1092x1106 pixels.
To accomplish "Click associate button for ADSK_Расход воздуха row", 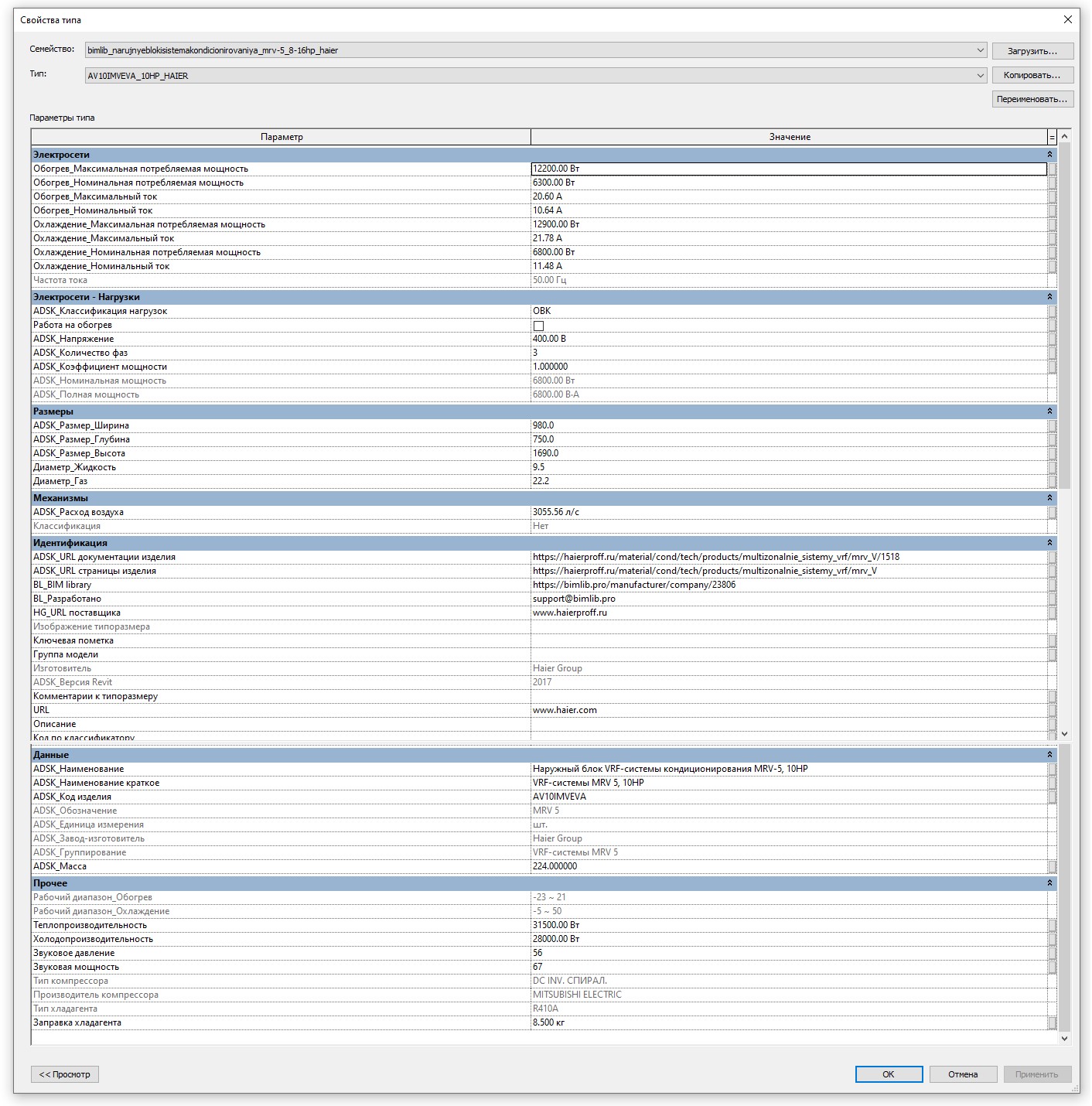I will (x=1052, y=512).
